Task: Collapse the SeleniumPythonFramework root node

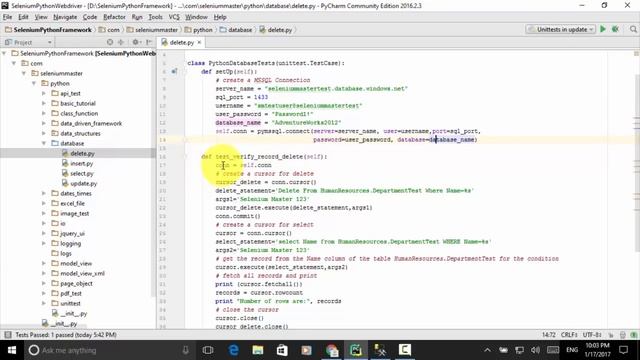Action: click(x=4, y=53)
